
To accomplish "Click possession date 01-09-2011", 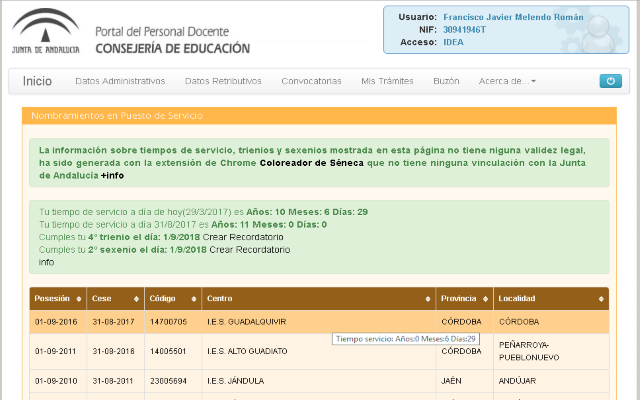I will tap(56, 351).
